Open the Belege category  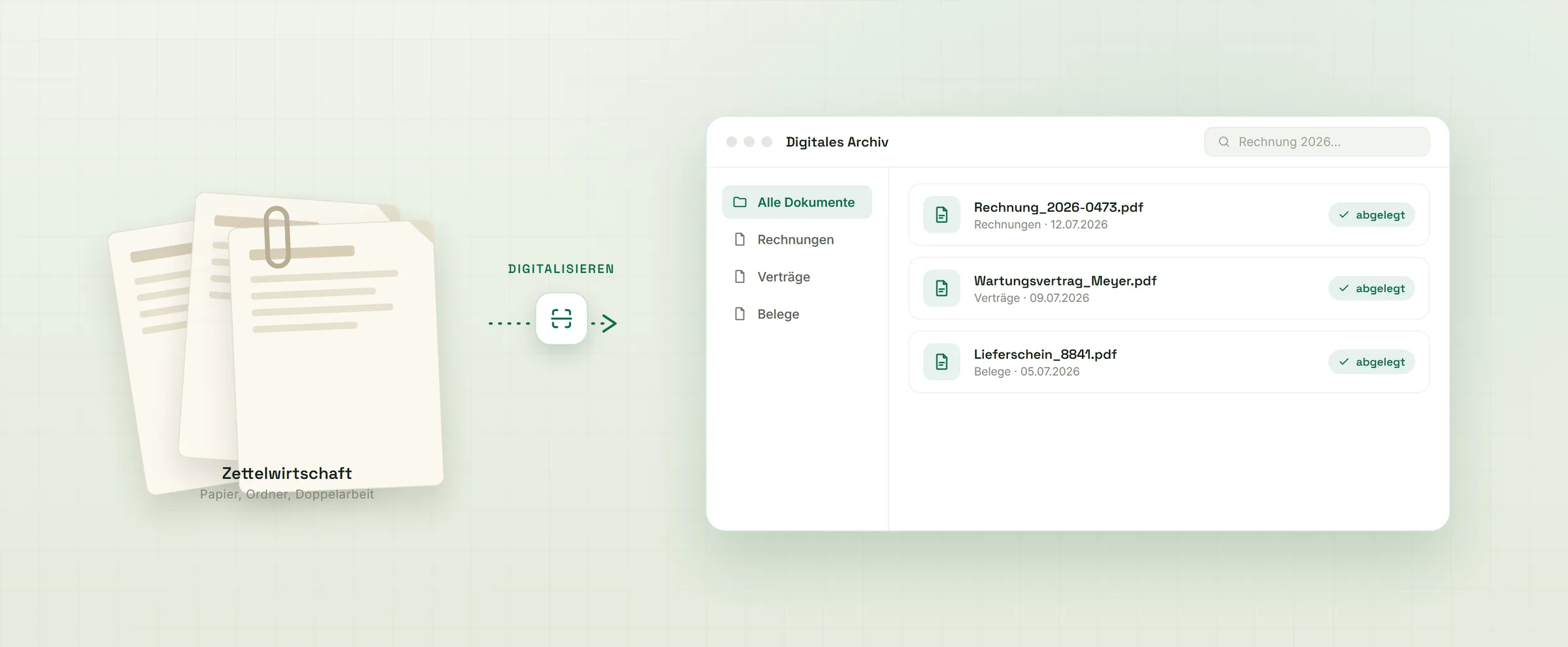click(x=796, y=314)
